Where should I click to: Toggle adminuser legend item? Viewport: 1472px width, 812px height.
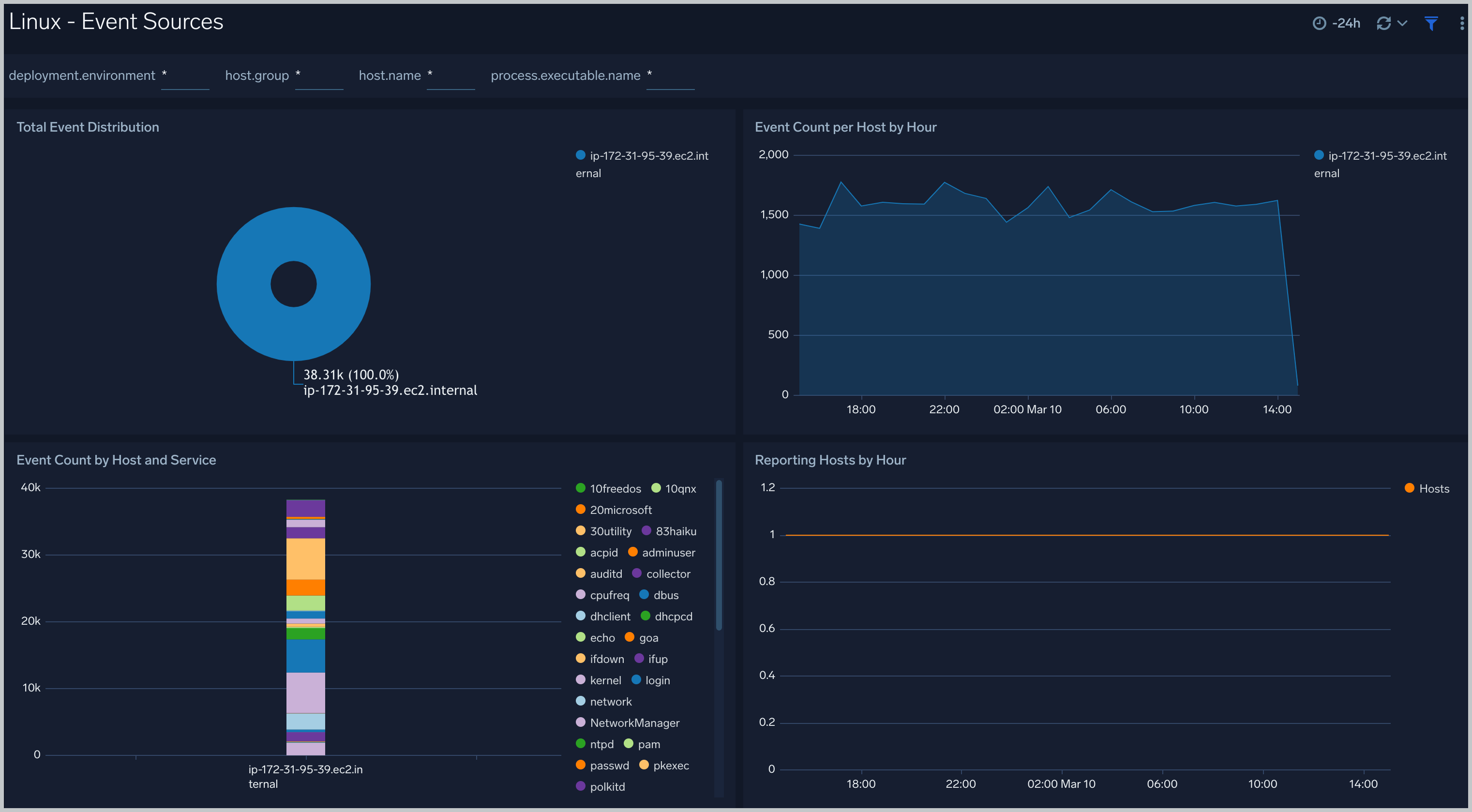coord(661,553)
